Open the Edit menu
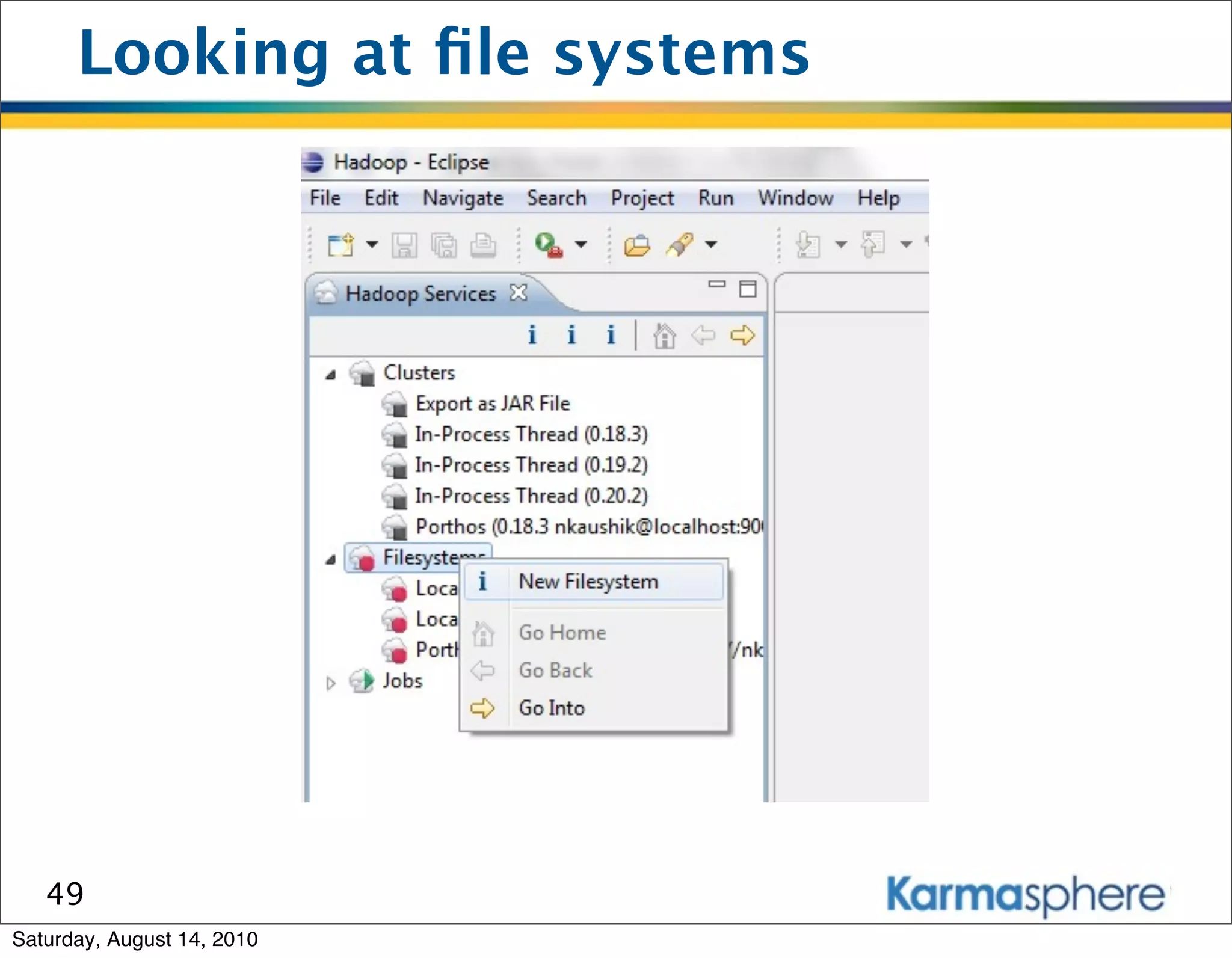Image resolution: width=1232 pixels, height=958 pixels. [x=381, y=198]
